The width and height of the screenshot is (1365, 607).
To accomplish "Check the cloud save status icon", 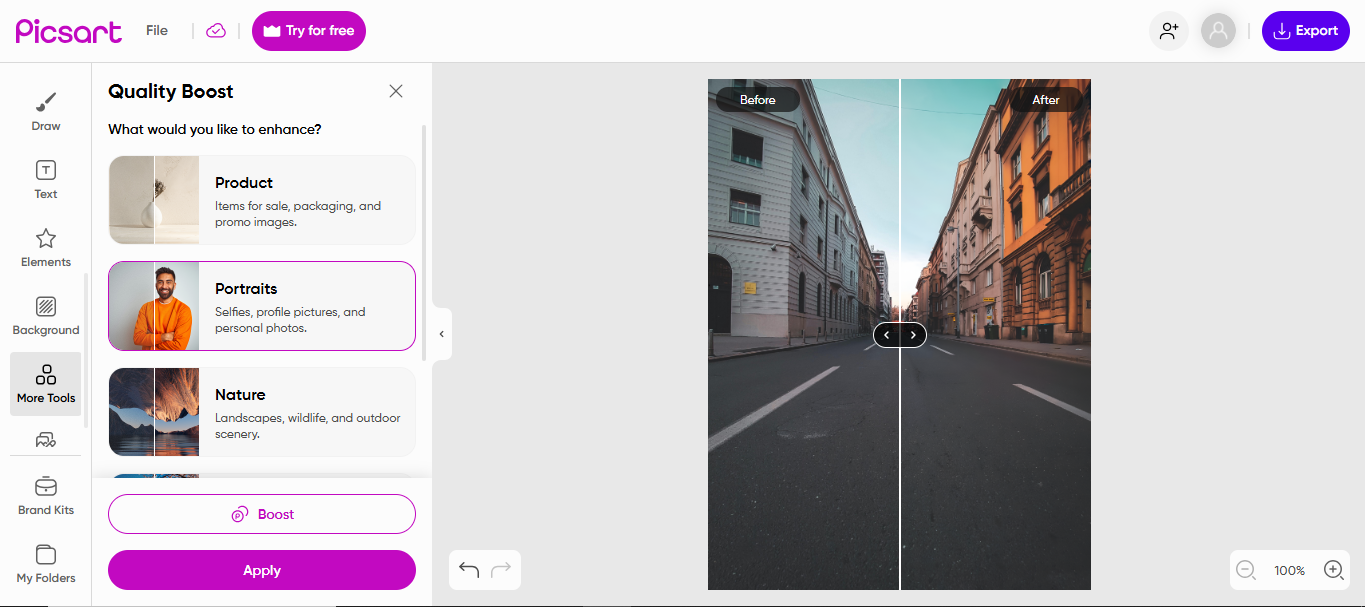I will 216,31.
